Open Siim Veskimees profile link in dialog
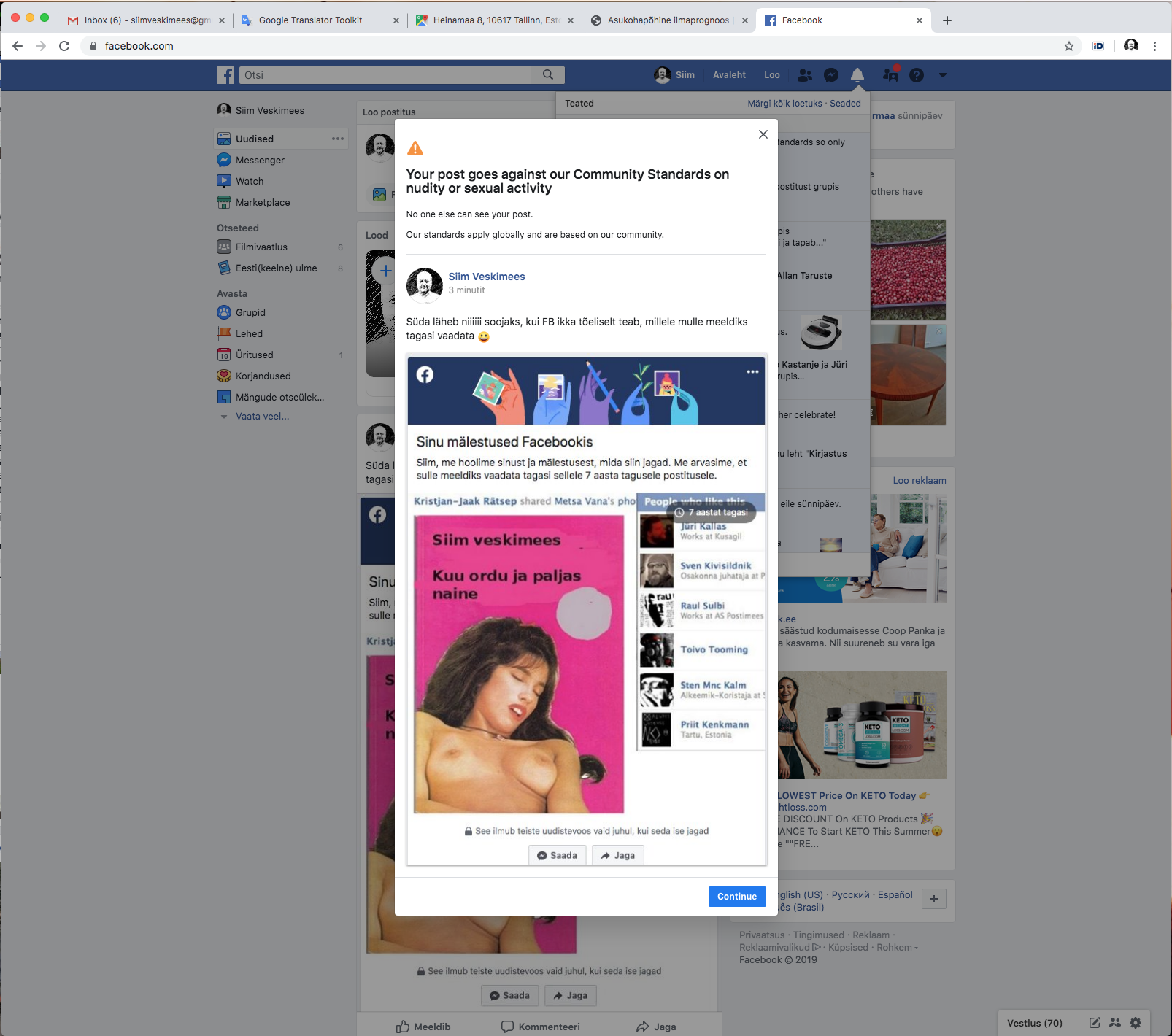Viewport: 1172px width, 1036px height. pyautogui.click(x=487, y=277)
